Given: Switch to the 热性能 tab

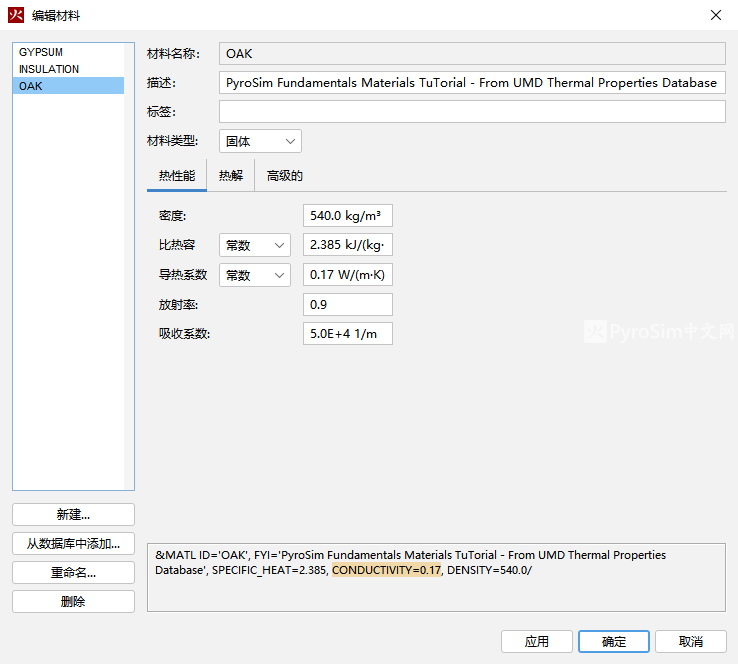Looking at the screenshot, I should pyautogui.click(x=176, y=176).
